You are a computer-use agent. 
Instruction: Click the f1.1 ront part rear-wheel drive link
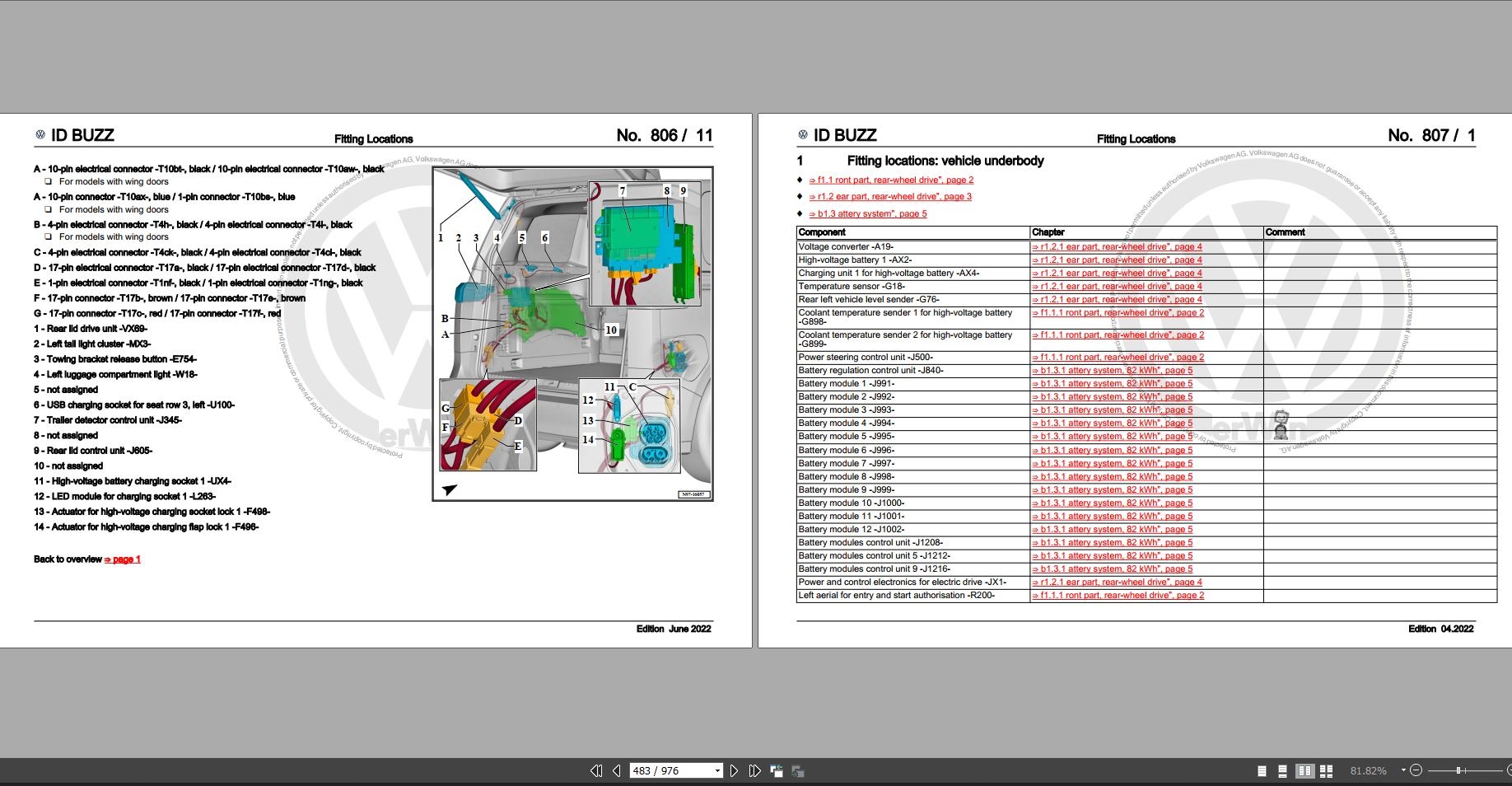click(x=890, y=179)
